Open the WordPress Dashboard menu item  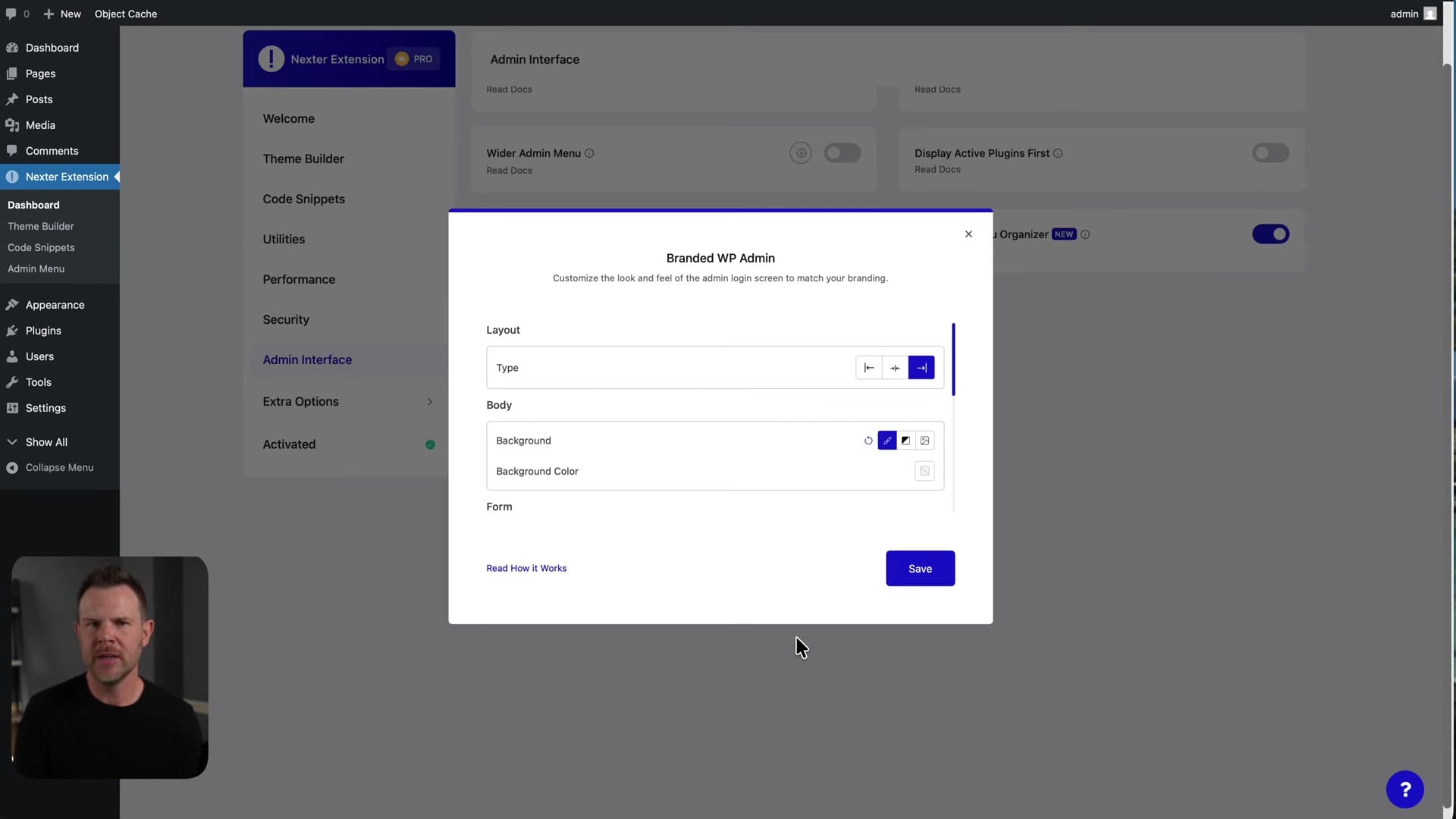(x=52, y=48)
